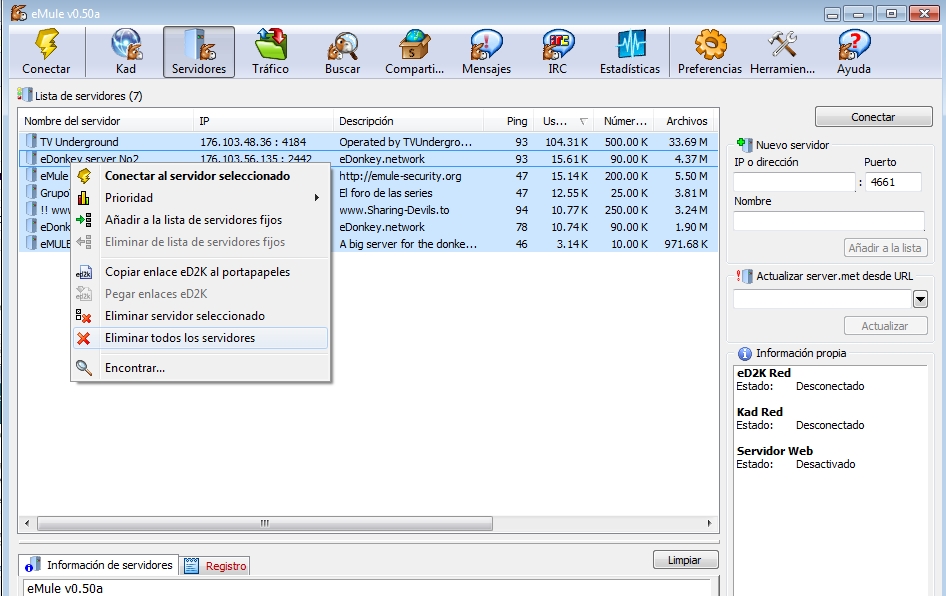Sort by IP column header
Image resolution: width=946 pixels, height=596 pixels.
click(x=263, y=121)
